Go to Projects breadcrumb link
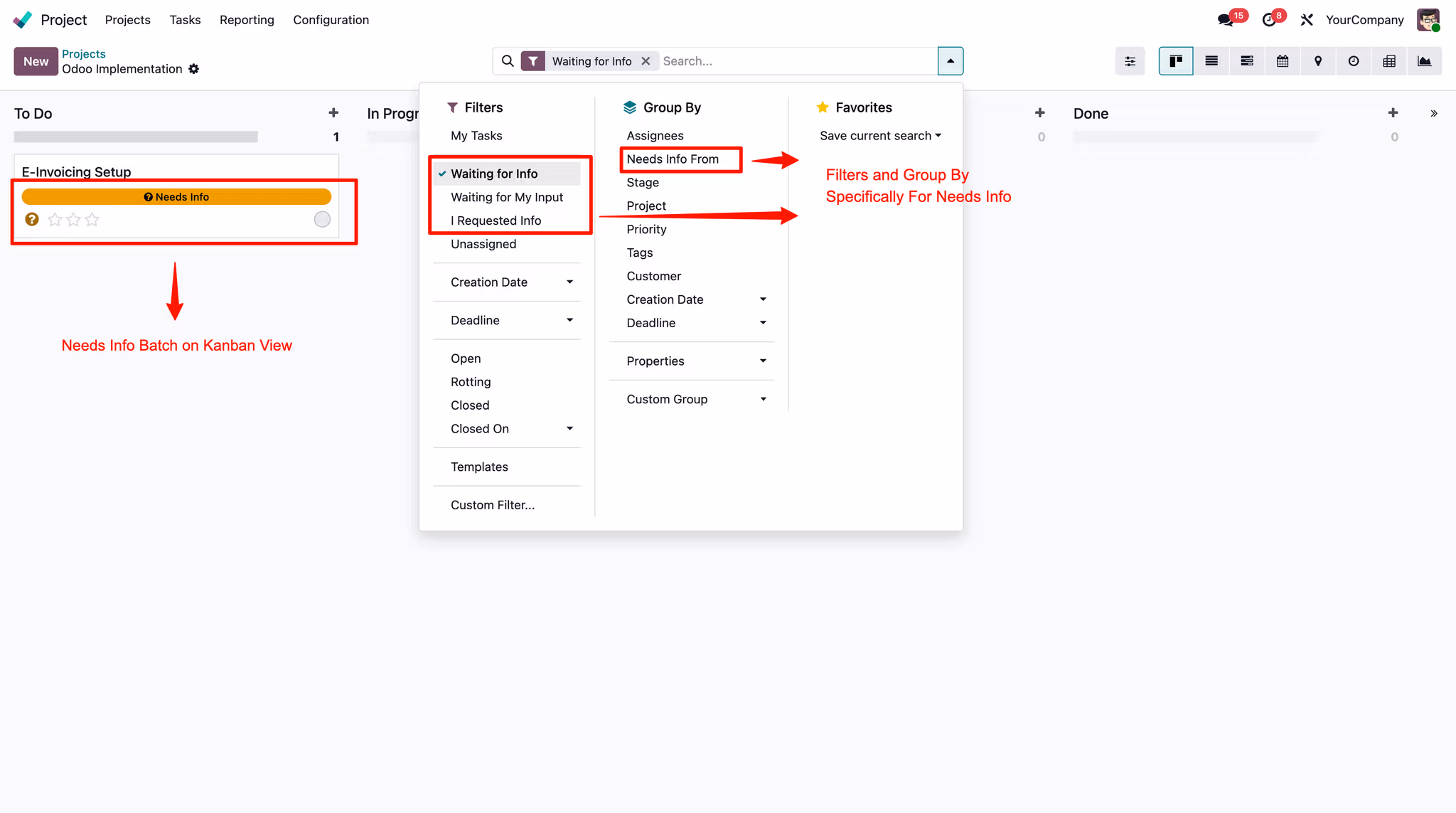This screenshot has height=813, width=1456. (x=83, y=54)
